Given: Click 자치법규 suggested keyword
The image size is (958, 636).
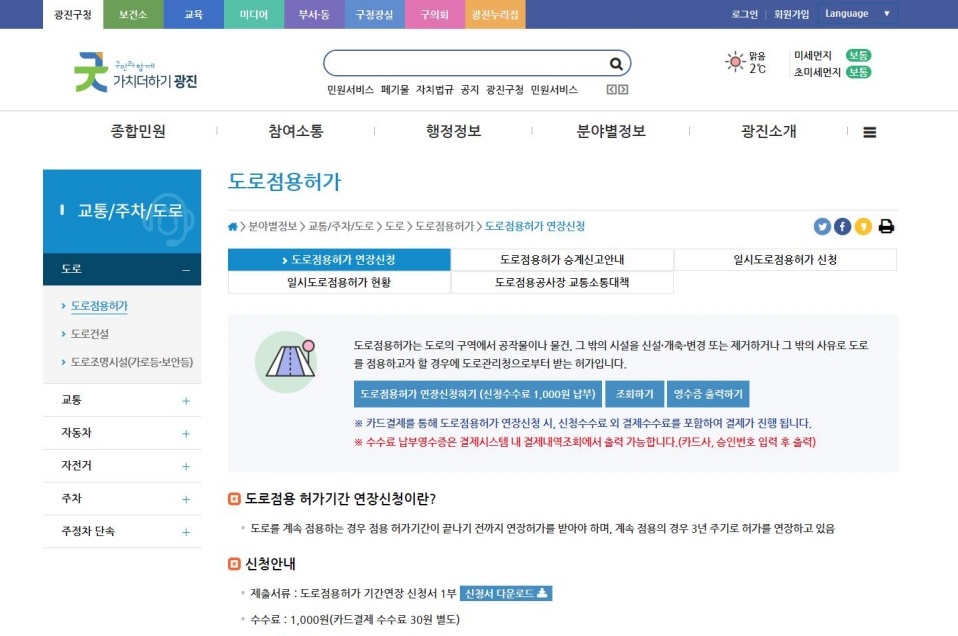Looking at the screenshot, I should (434, 90).
